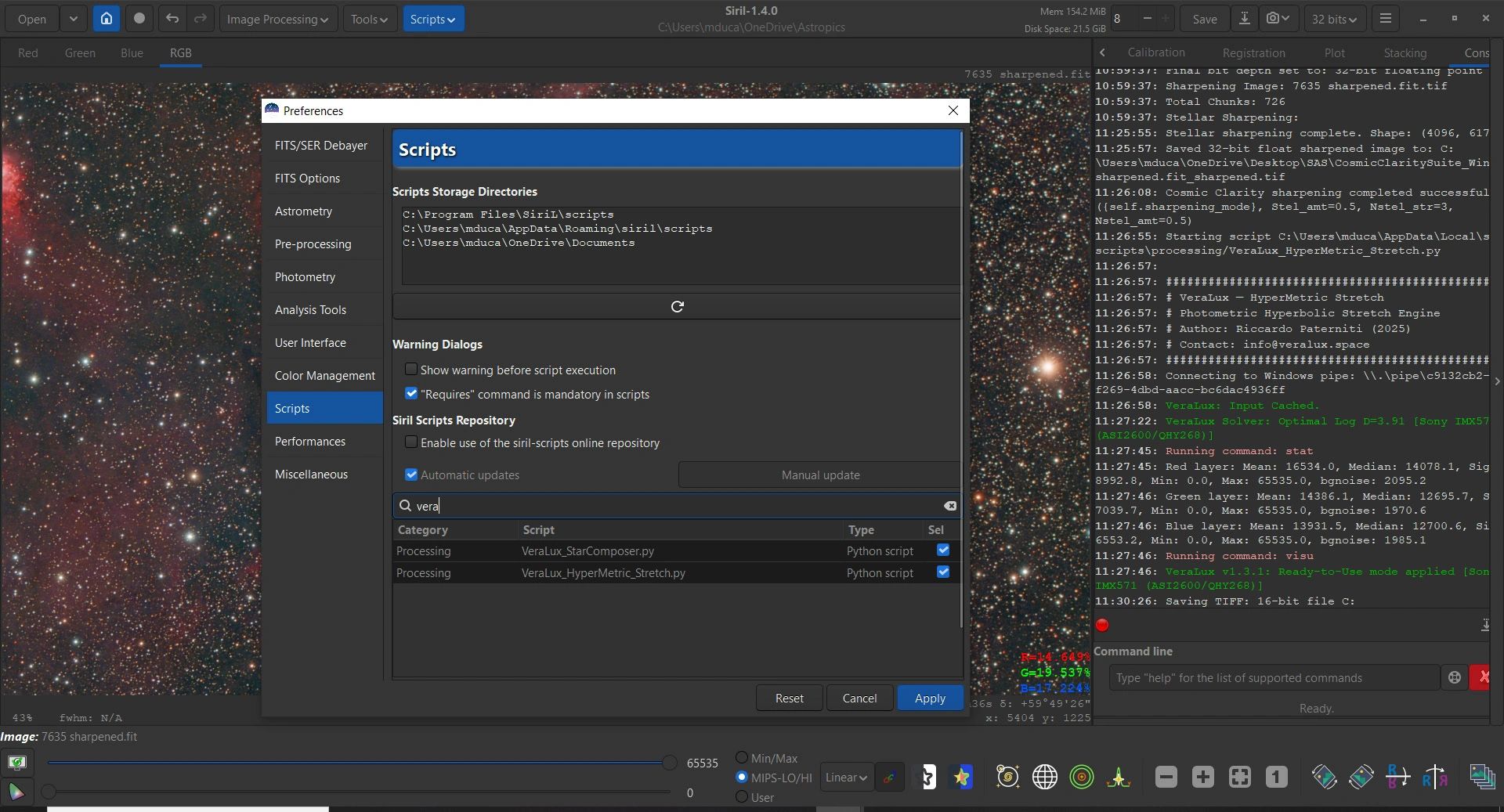1504x812 pixels.
Task: Open the hamburger main menu
Action: point(1386,19)
